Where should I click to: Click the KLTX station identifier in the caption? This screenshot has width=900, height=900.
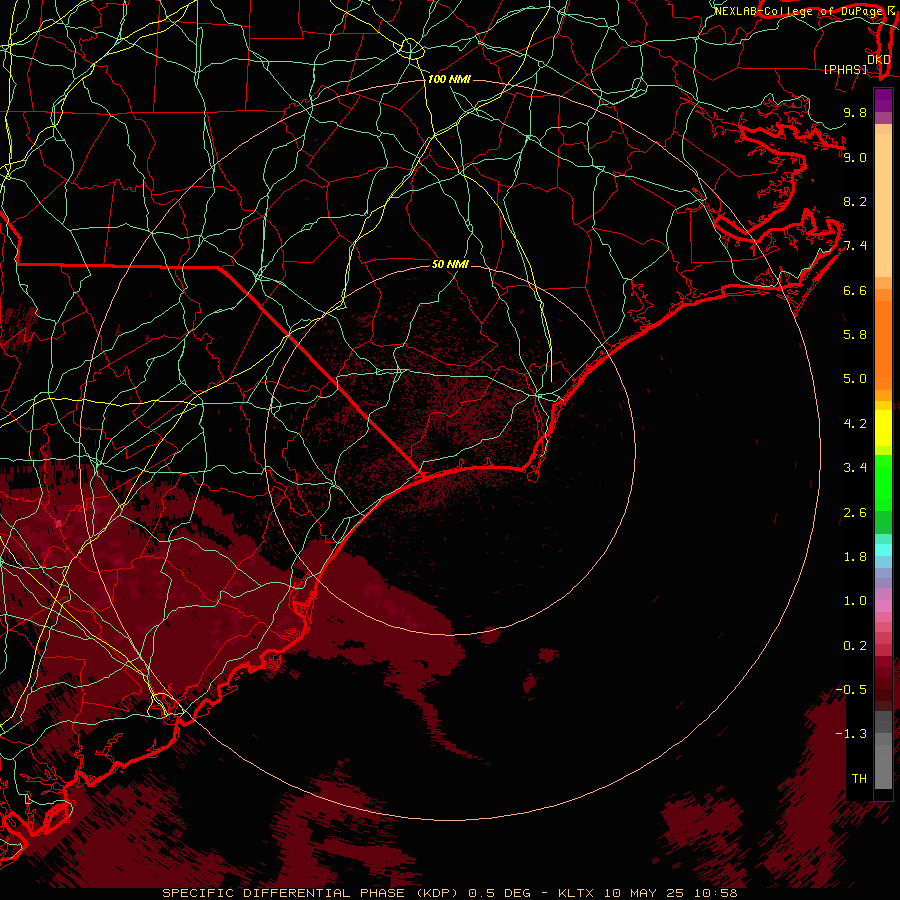click(x=576, y=893)
